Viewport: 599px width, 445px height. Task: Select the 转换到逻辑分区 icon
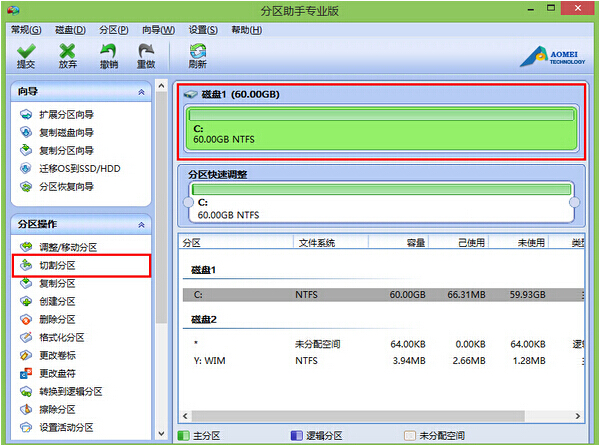click(26, 391)
